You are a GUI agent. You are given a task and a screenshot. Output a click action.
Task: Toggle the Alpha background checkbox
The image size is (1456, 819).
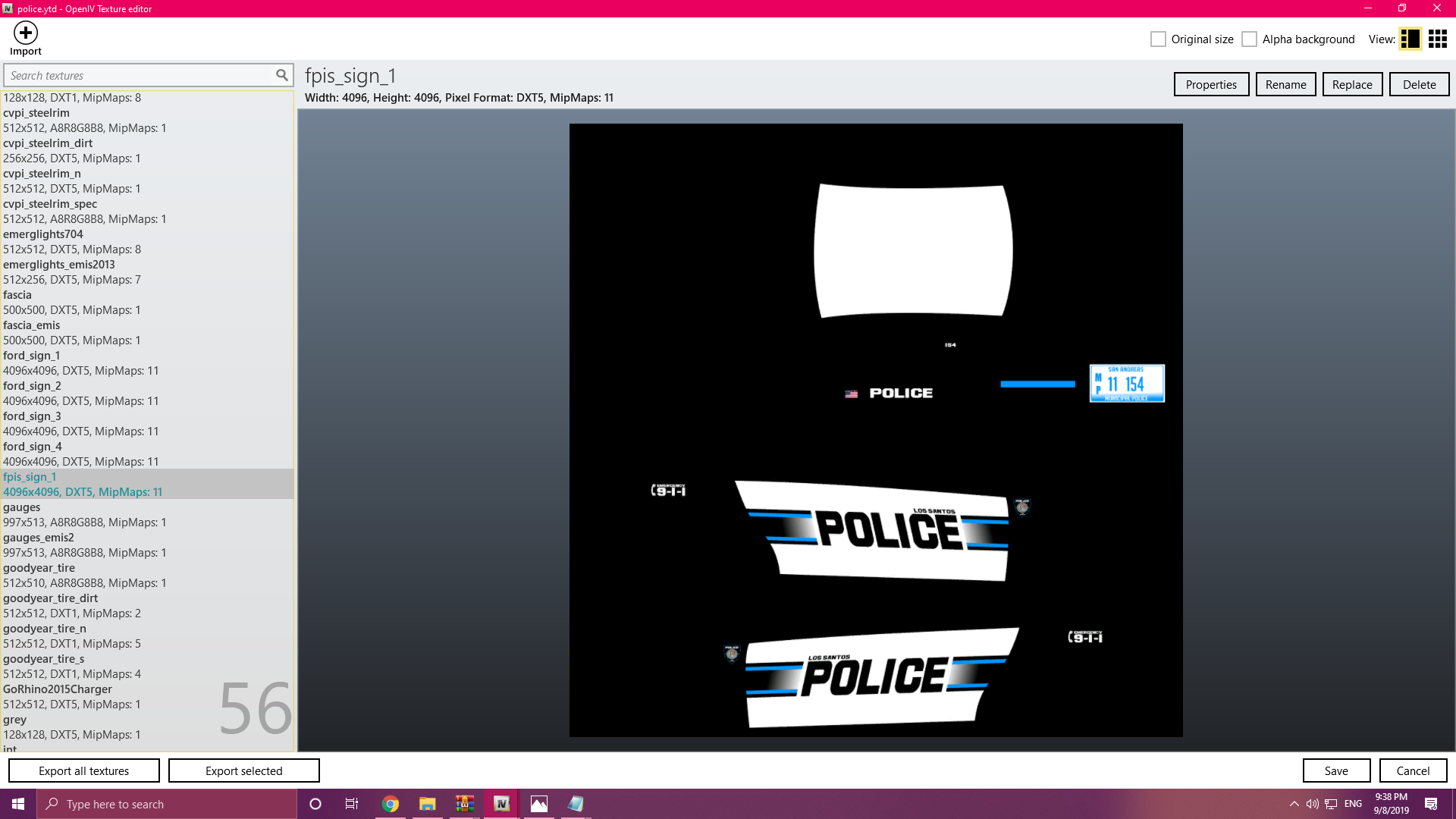tap(1249, 39)
